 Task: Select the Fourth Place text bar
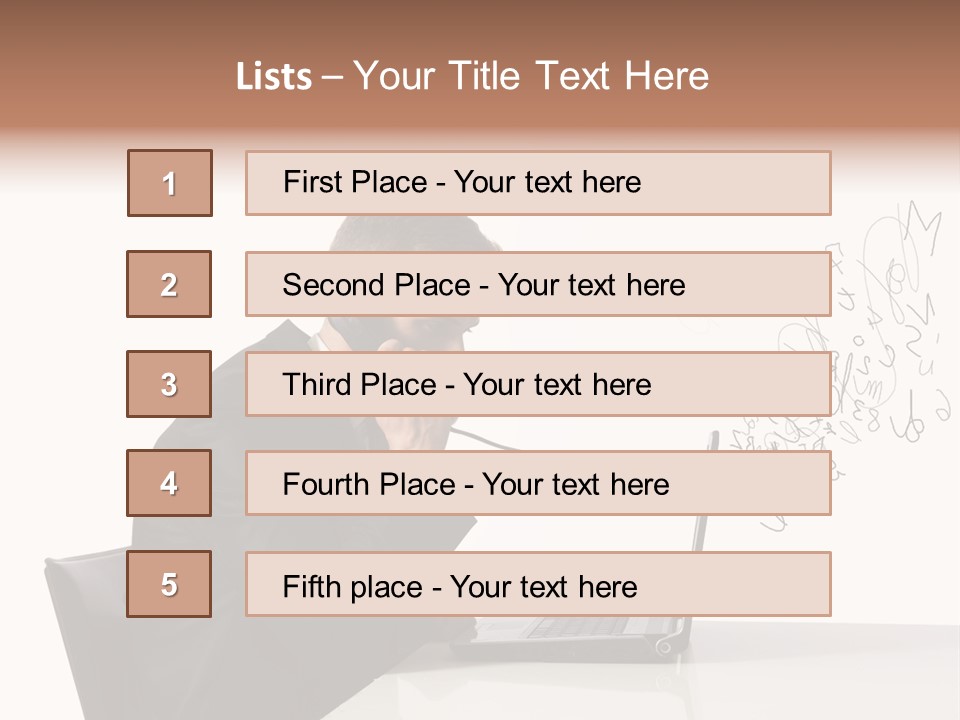[538, 484]
